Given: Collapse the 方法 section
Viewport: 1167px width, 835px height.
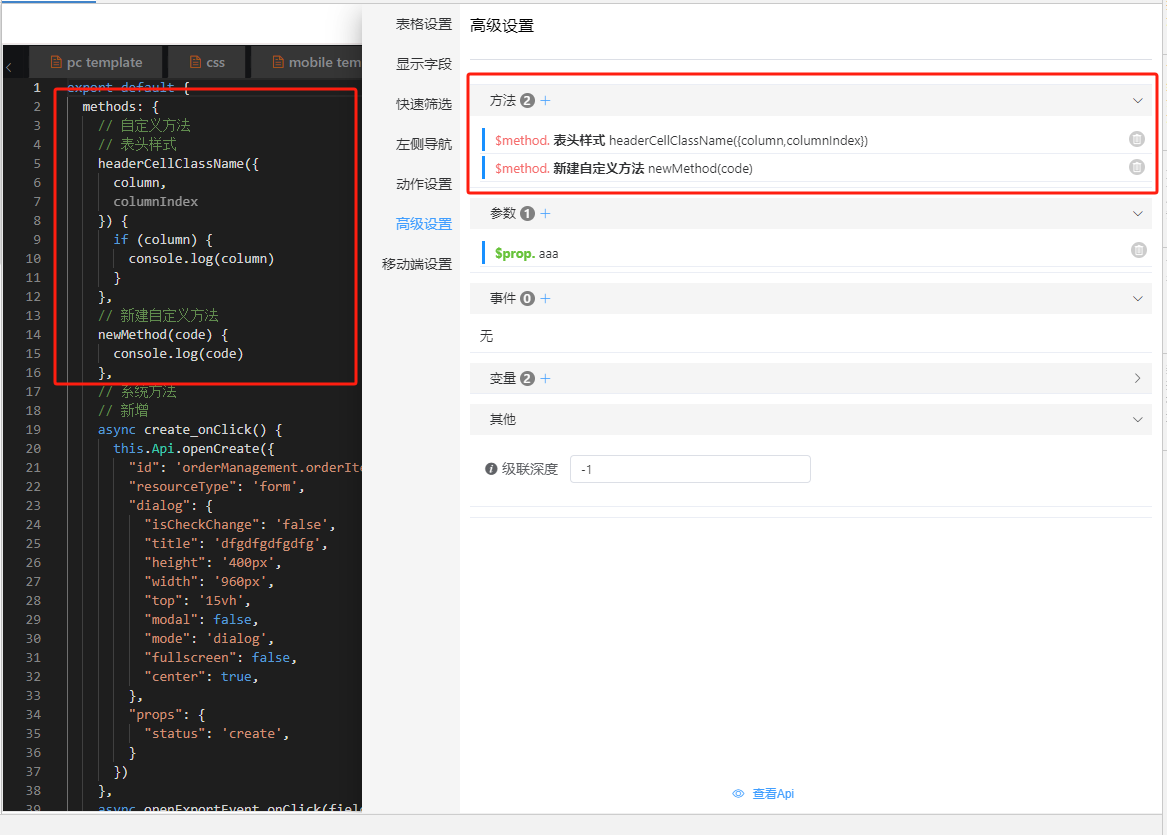Looking at the screenshot, I should click(1137, 101).
